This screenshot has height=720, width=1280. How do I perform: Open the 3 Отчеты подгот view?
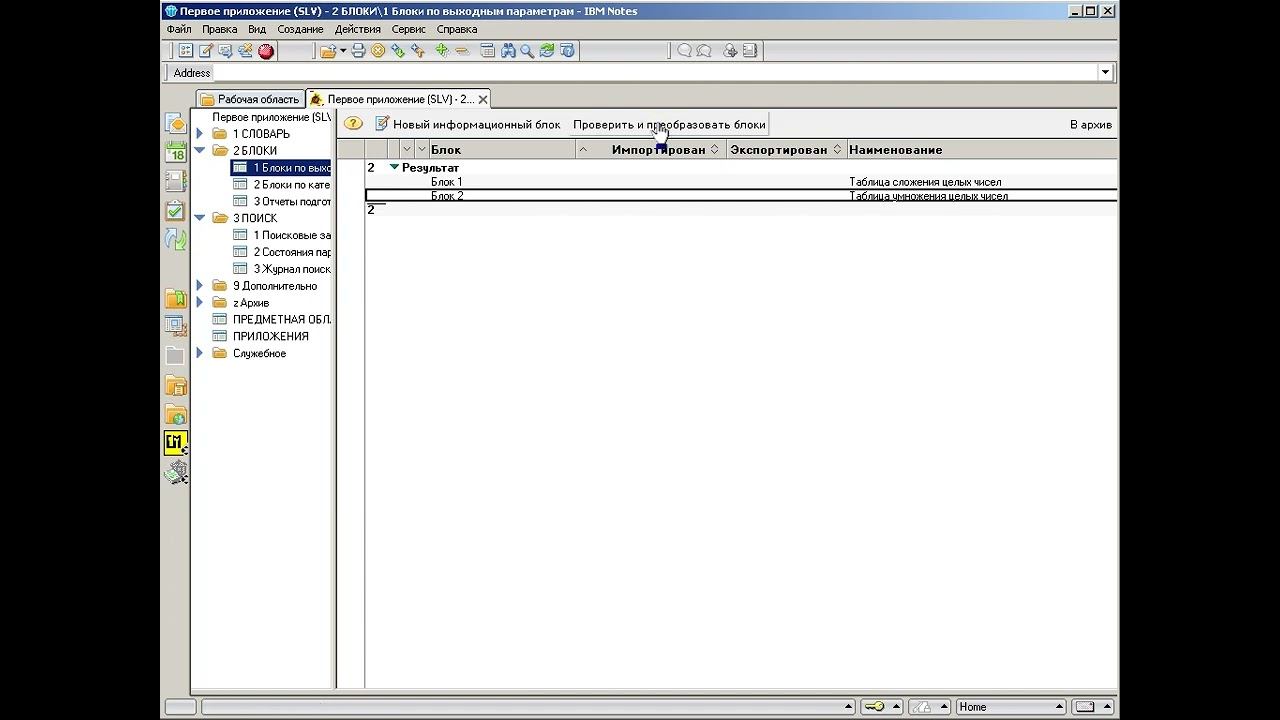click(x=281, y=202)
